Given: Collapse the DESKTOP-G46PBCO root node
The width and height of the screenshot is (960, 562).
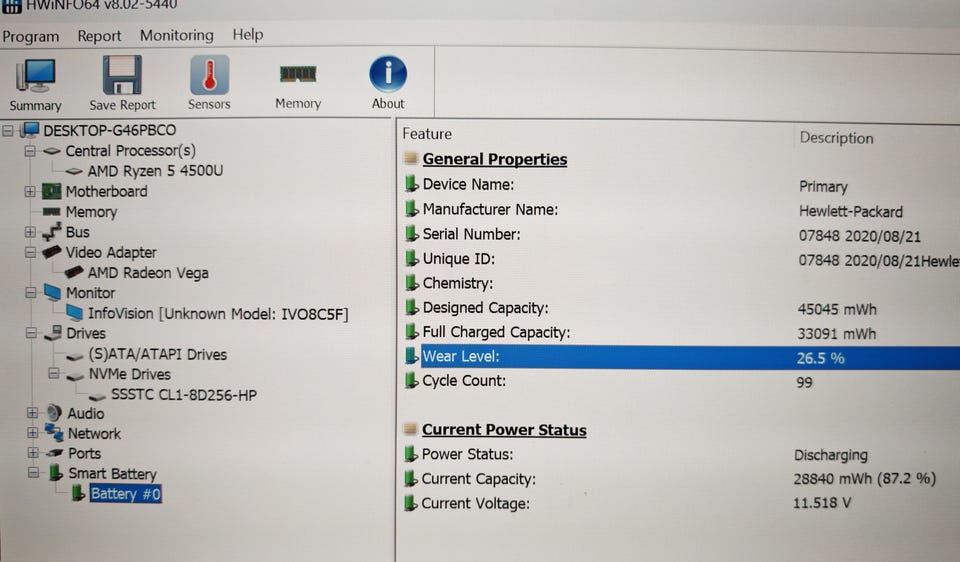Looking at the screenshot, I should click(8, 130).
